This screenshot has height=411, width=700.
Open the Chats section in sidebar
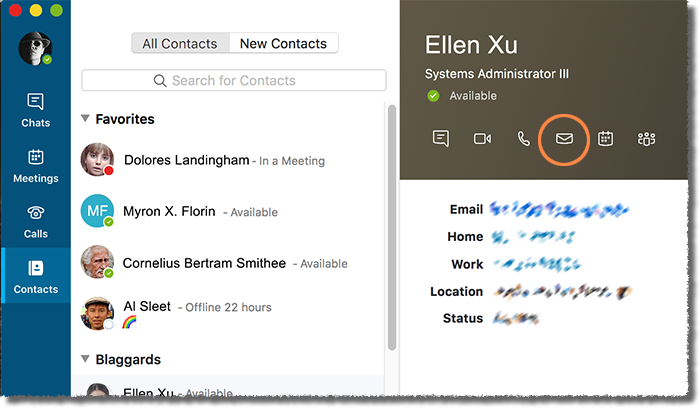coord(36,111)
